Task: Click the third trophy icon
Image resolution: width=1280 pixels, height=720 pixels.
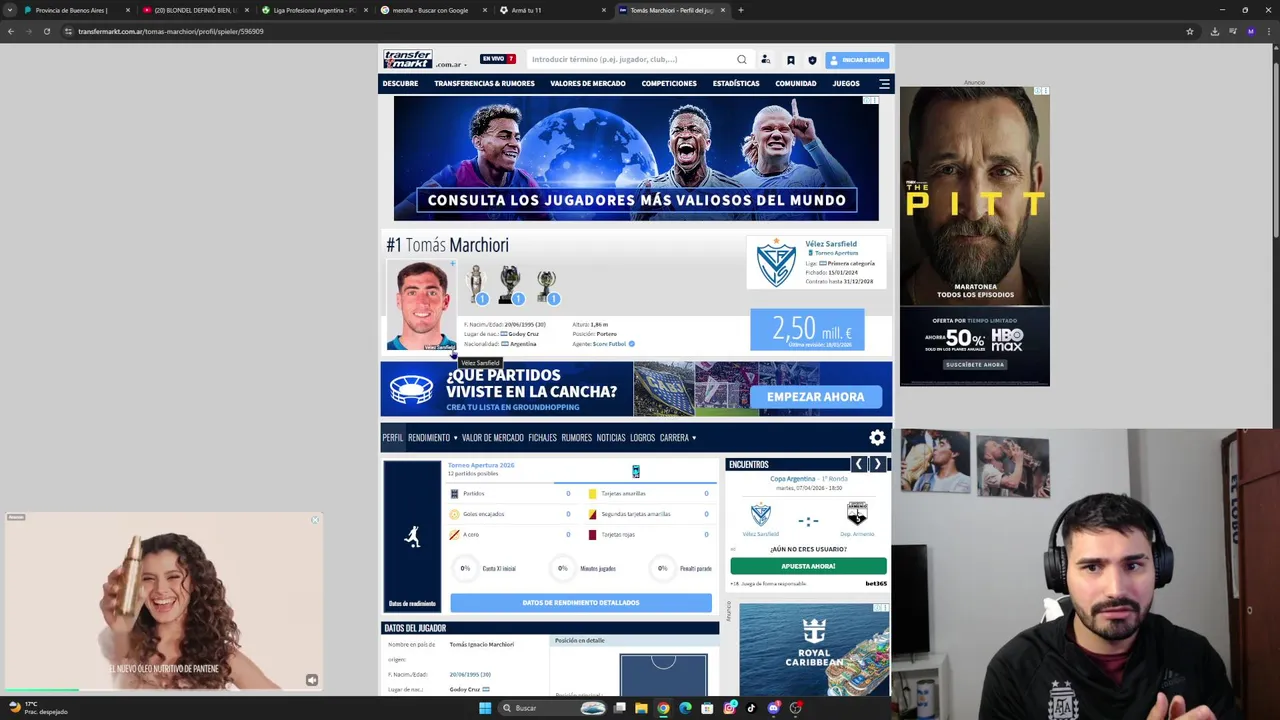Action: pyautogui.click(x=547, y=285)
